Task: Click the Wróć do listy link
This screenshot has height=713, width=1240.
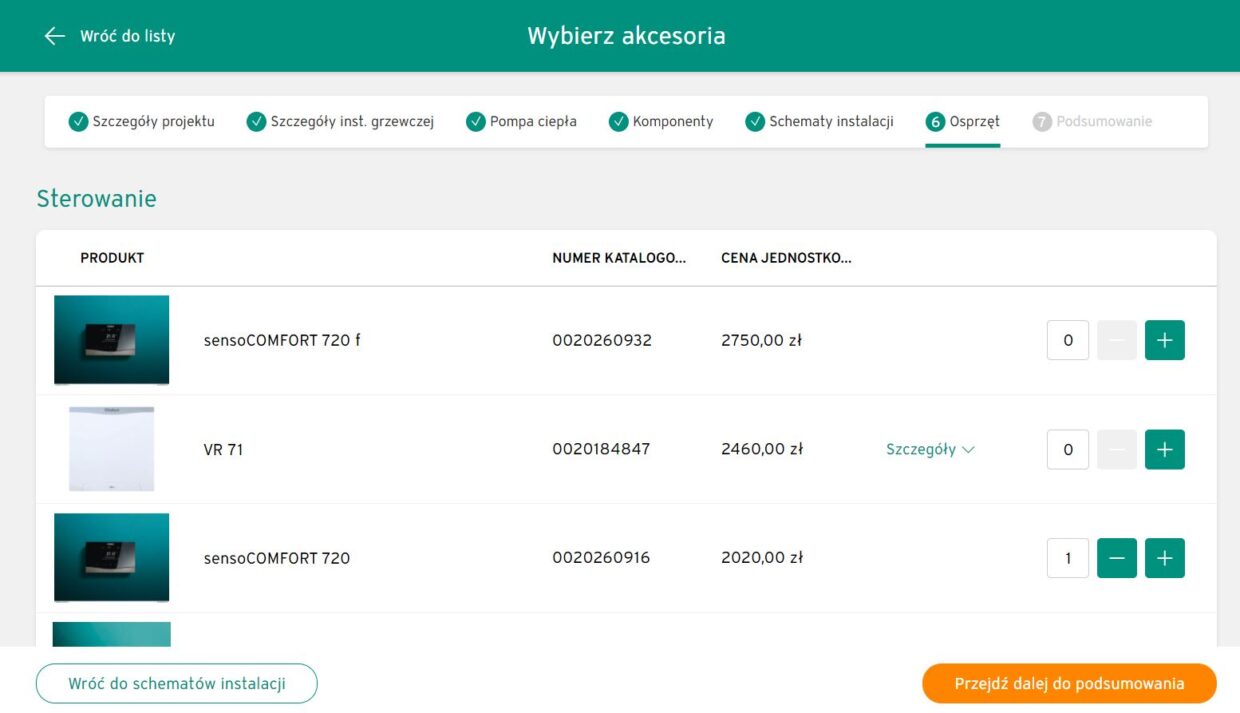Action: [x=127, y=36]
